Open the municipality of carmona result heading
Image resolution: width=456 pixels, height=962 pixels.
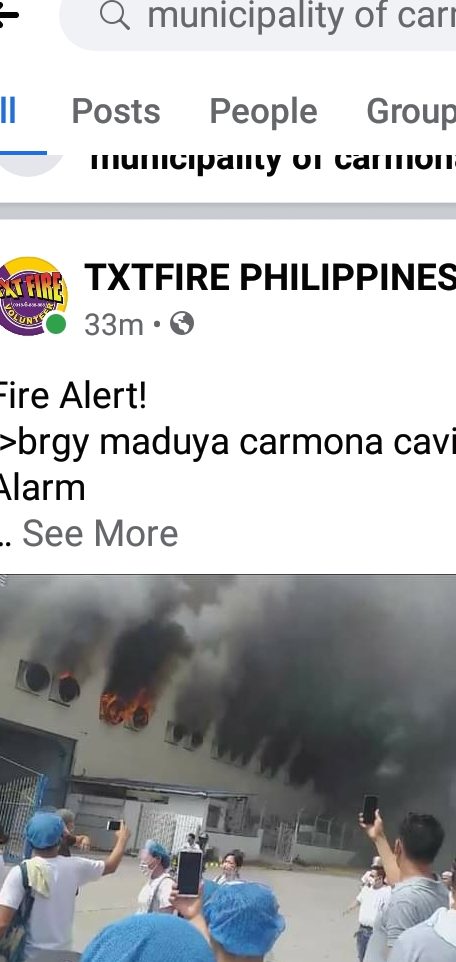pos(273,160)
